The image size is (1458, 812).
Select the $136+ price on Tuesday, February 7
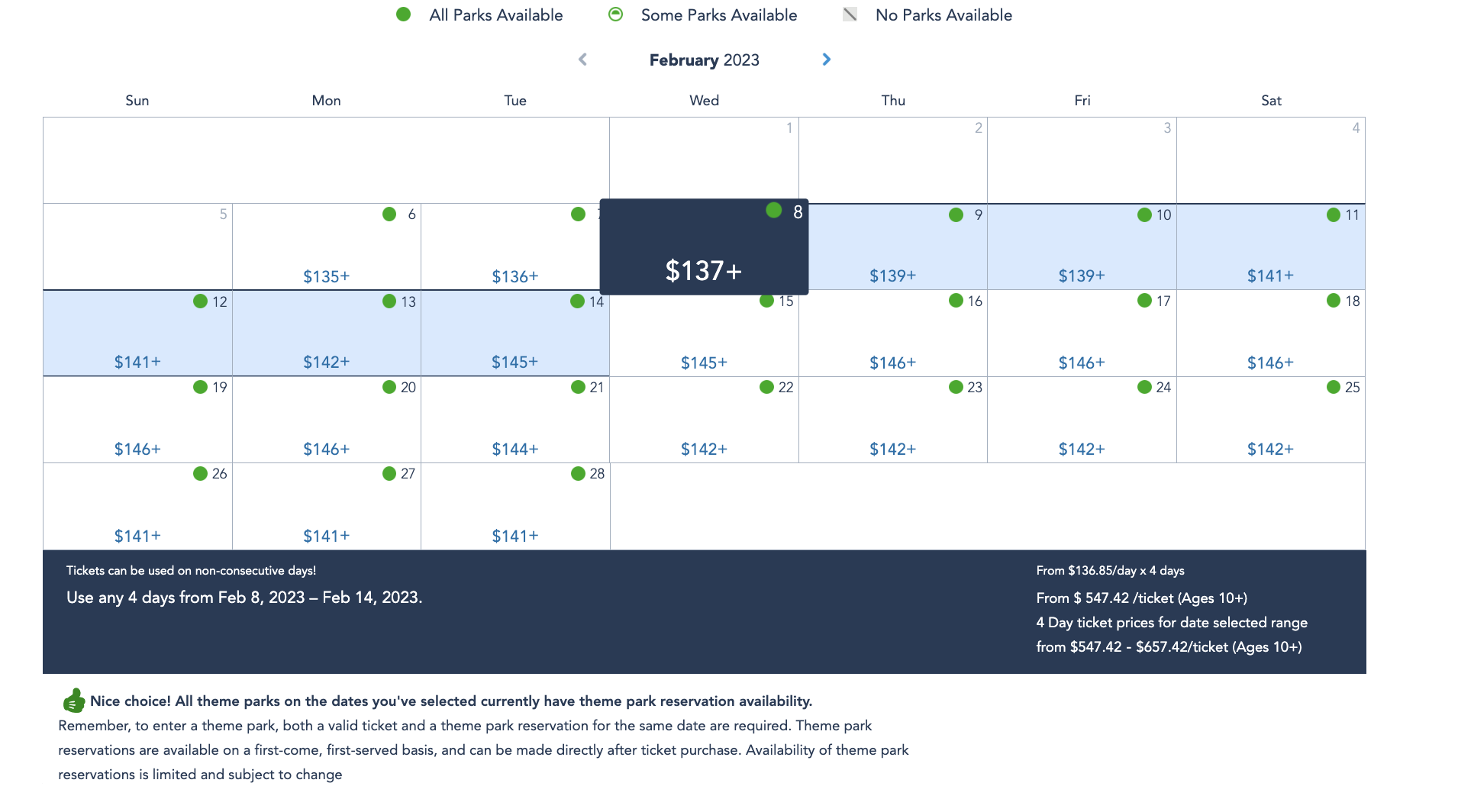point(514,276)
